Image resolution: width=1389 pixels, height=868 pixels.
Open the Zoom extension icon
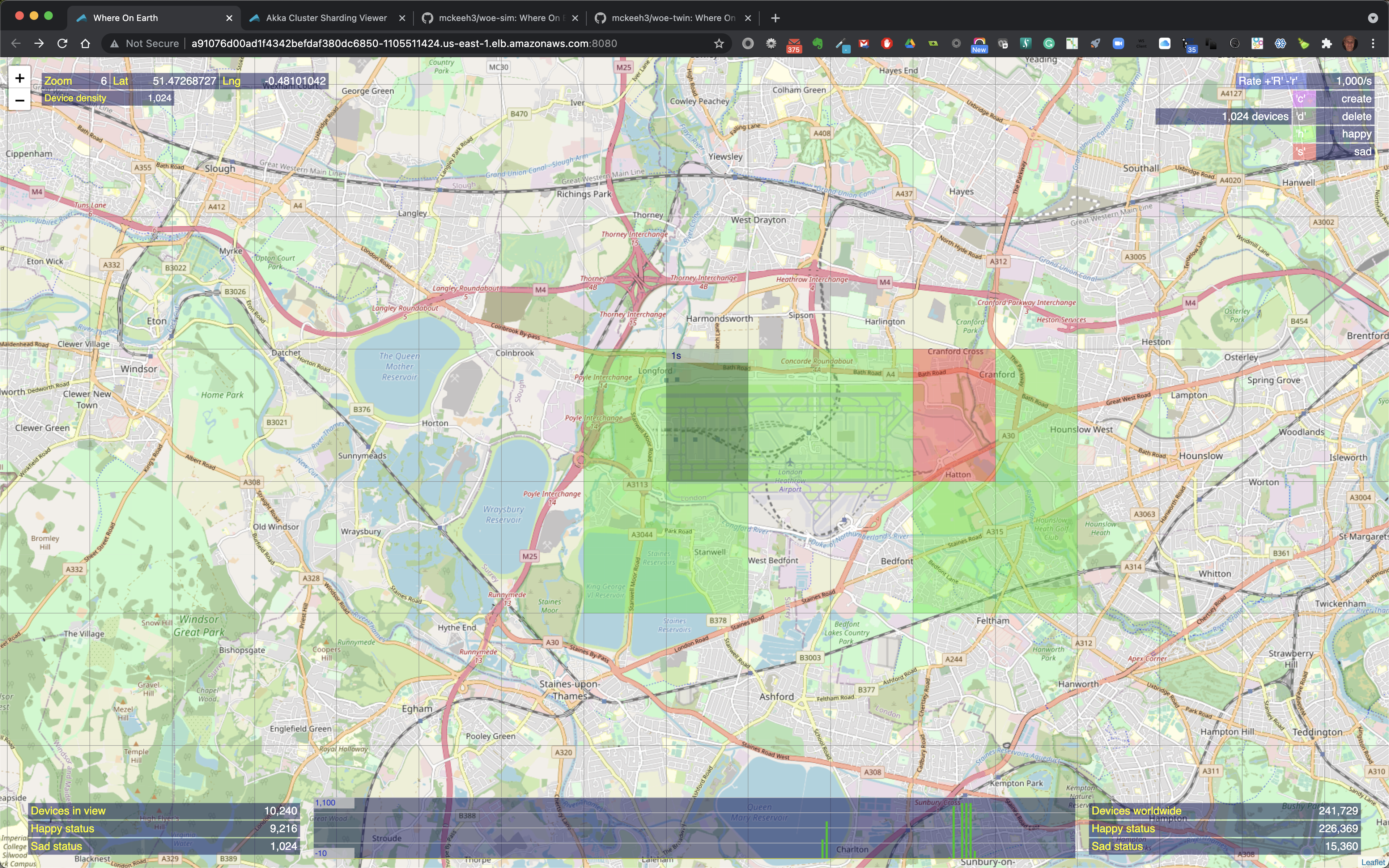(1118, 44)
